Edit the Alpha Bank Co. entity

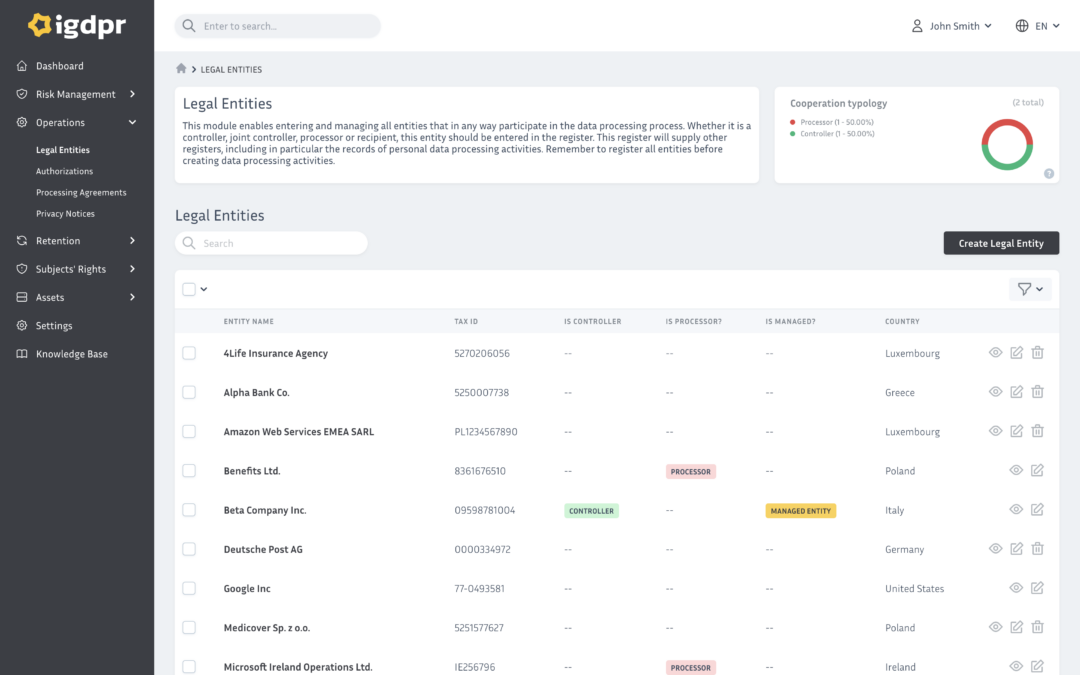1016,391
